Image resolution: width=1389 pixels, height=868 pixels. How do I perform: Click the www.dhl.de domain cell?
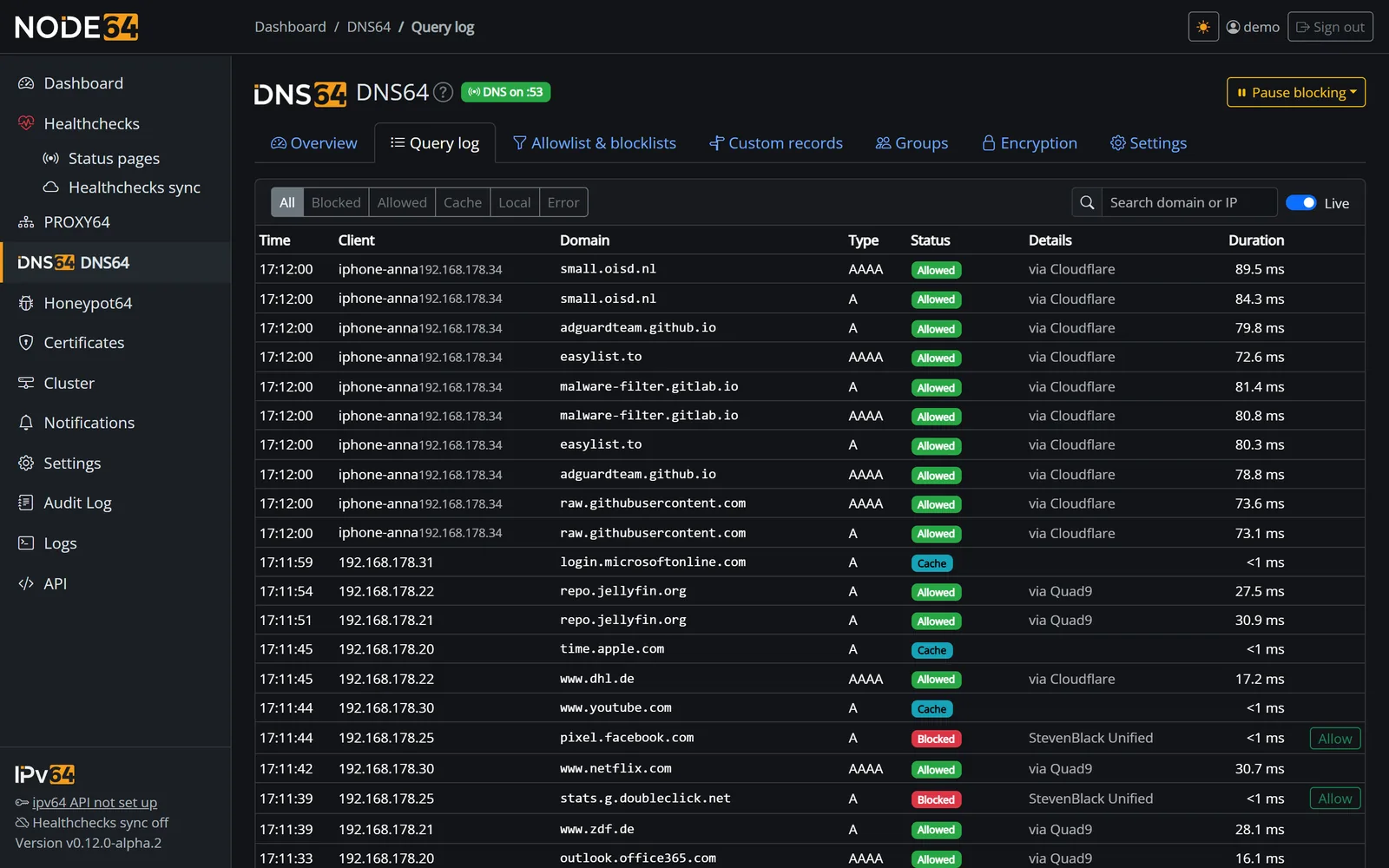click(x=597, y=678)
